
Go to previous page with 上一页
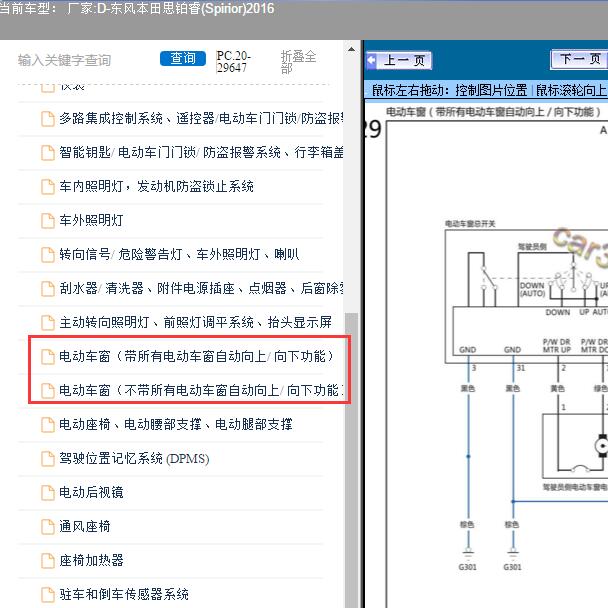[399, 60]
